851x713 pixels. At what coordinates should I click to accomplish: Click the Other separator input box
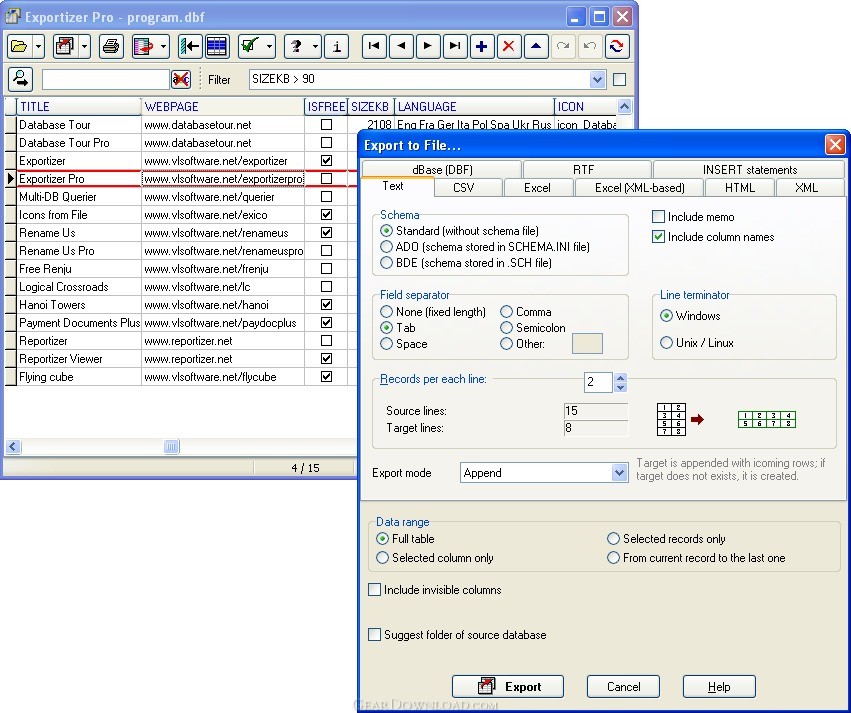[587, 343]
